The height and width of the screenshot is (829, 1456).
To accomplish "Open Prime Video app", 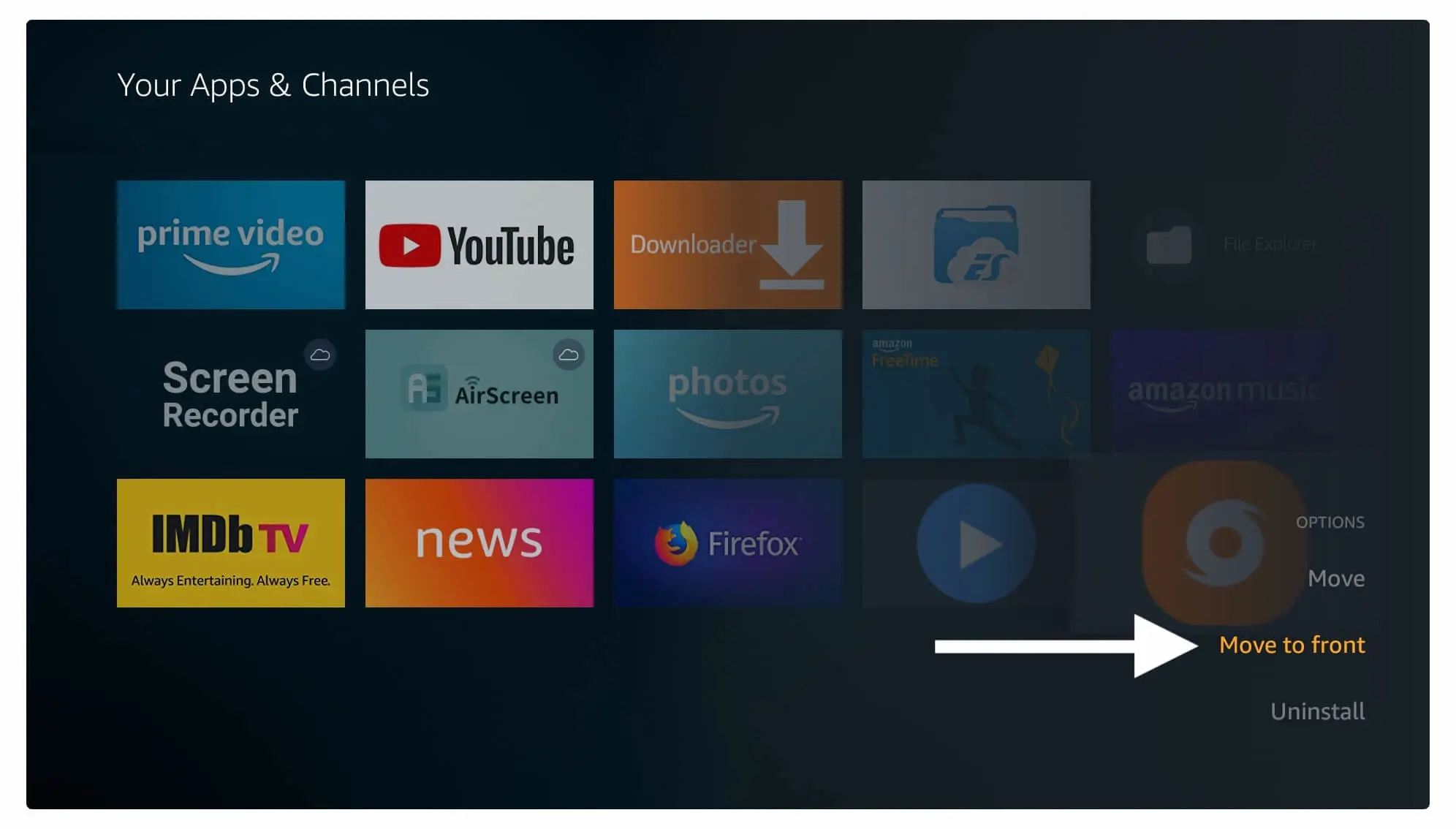I will pos(230,244).
